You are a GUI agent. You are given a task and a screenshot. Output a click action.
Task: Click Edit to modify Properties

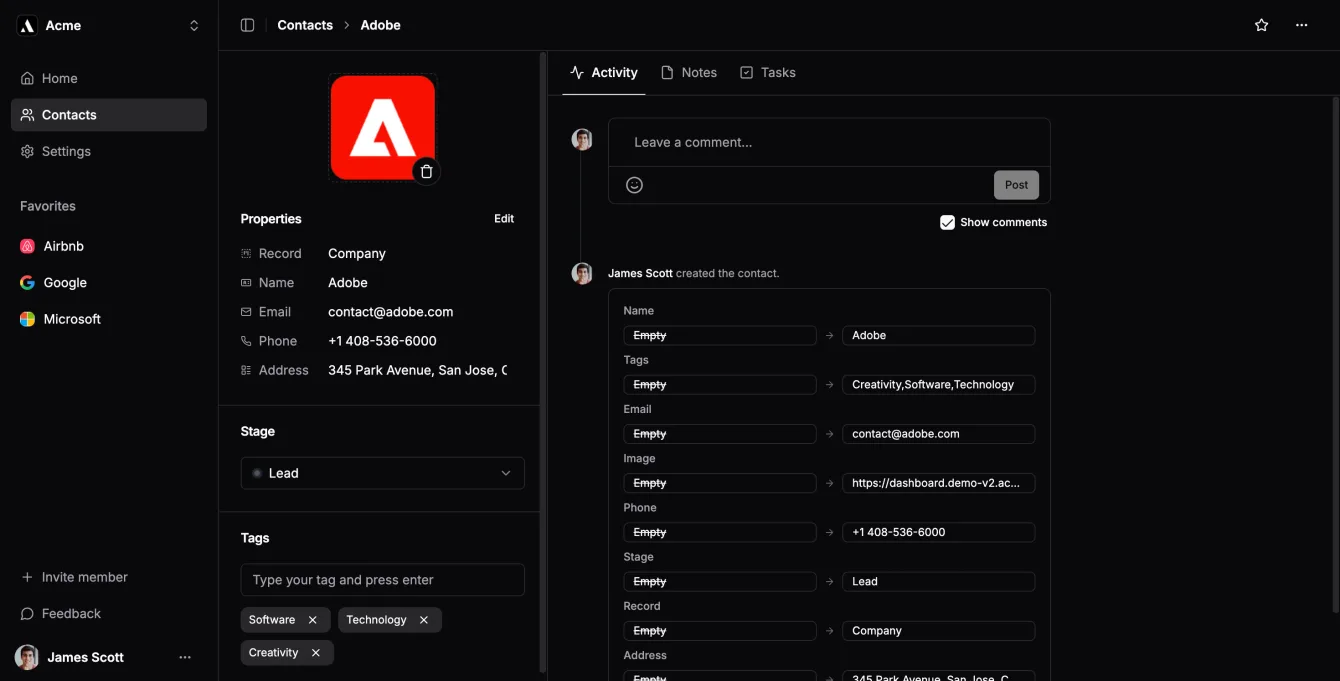point(503,218)
